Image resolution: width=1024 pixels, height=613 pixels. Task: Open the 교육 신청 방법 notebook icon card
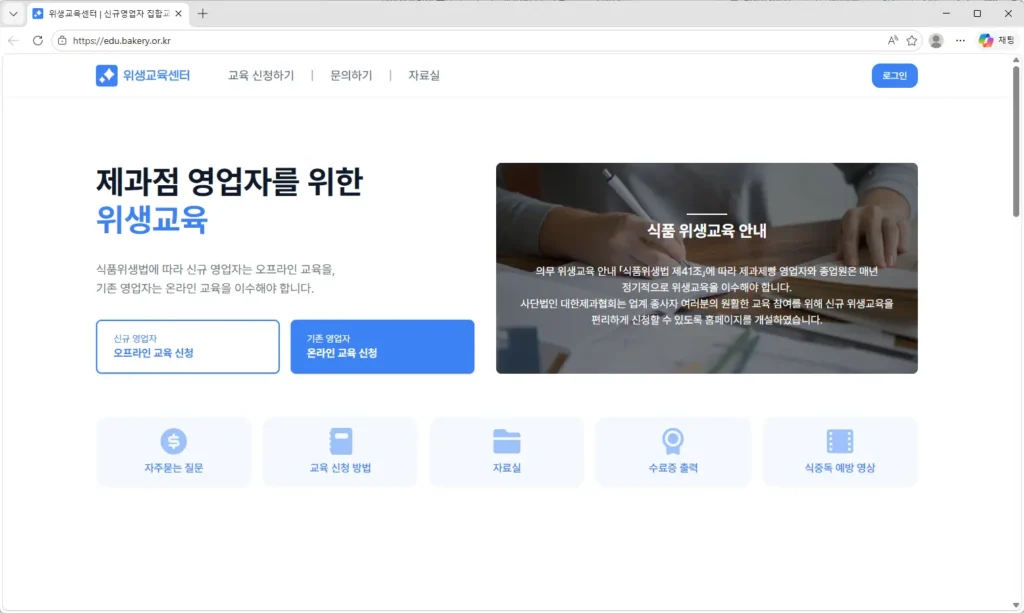340,452
